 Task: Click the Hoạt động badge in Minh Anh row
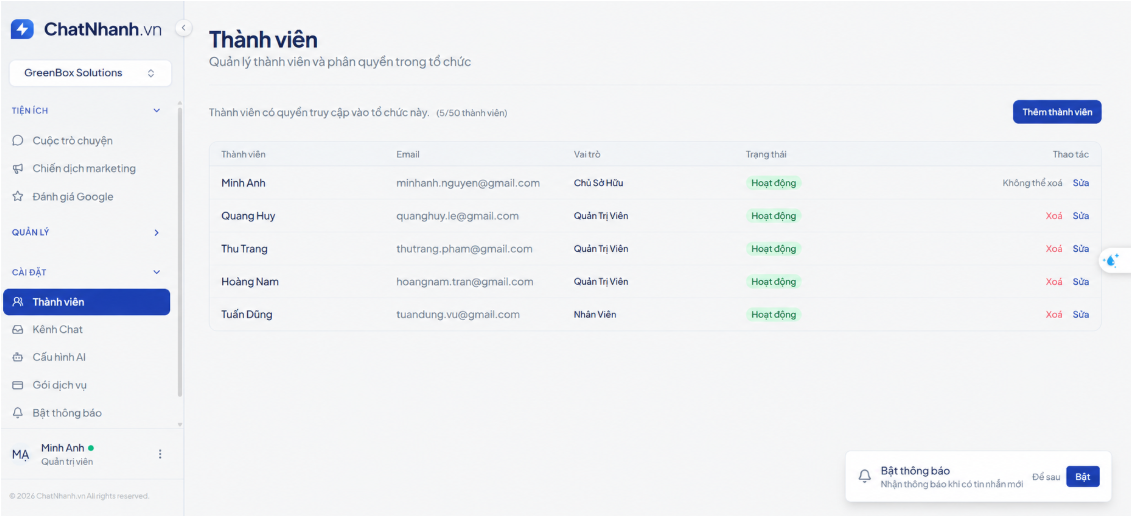coord(774,183)
